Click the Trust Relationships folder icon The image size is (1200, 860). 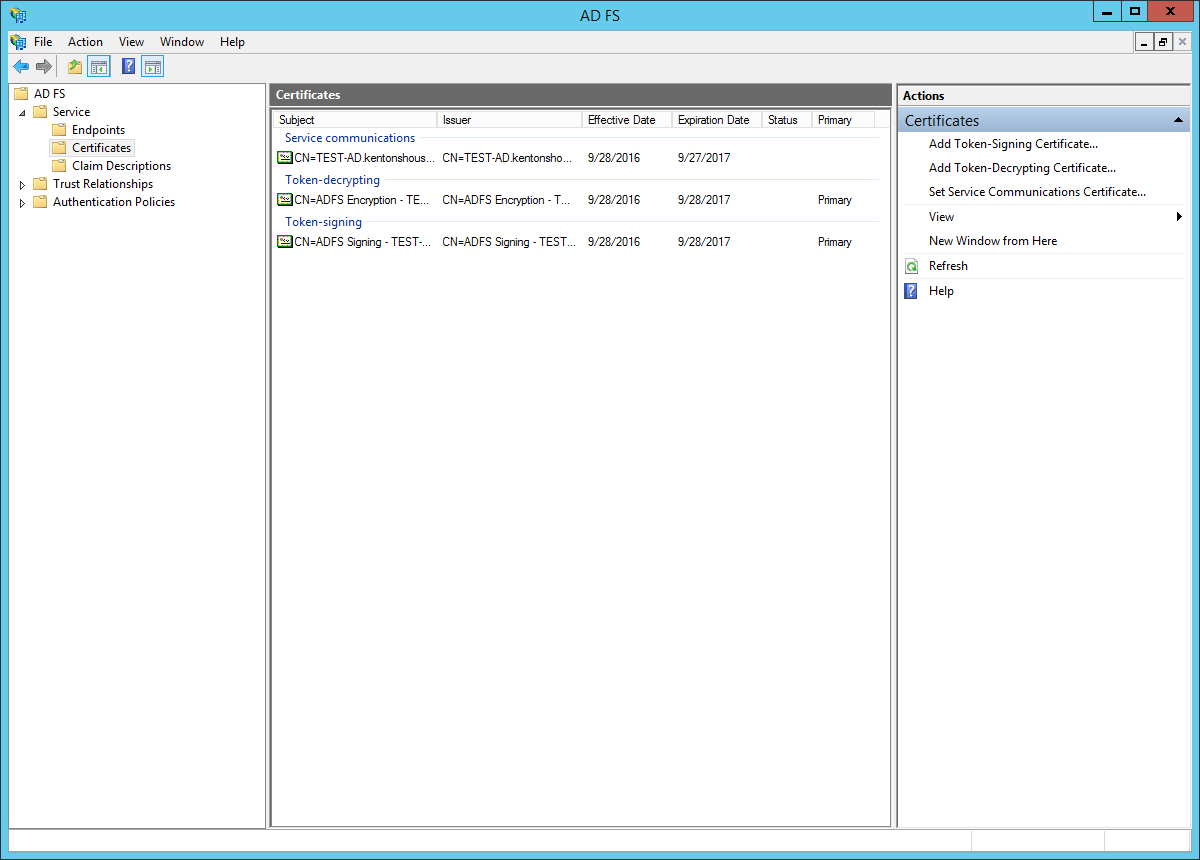(x=40, y=184)
